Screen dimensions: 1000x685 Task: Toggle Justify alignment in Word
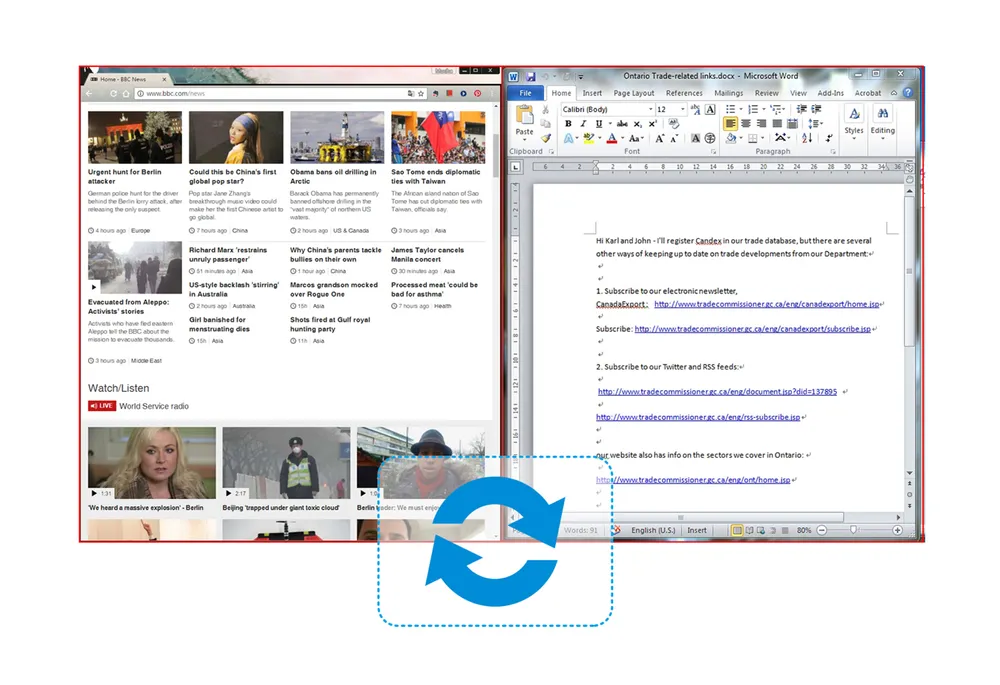tap(777, 124)
